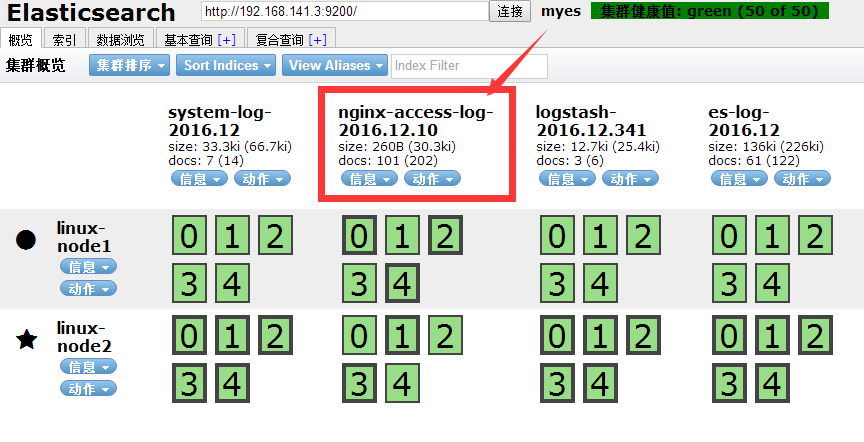Click the 连接 connect button

(x=510, y=11)
